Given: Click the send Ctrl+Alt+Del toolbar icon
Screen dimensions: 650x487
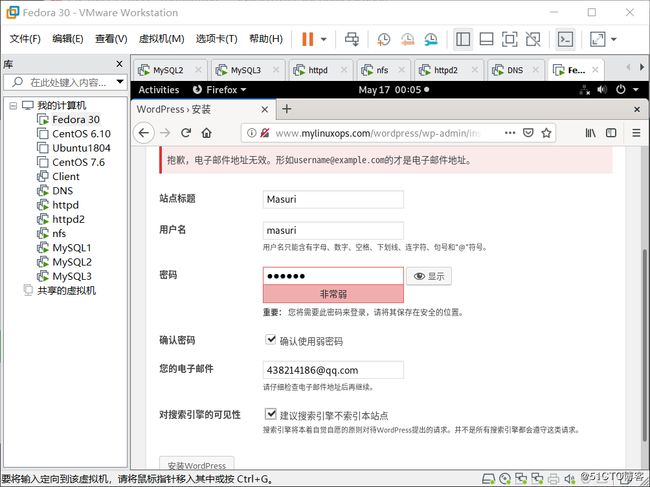Looking at the screenshot, I should point(352,39).
